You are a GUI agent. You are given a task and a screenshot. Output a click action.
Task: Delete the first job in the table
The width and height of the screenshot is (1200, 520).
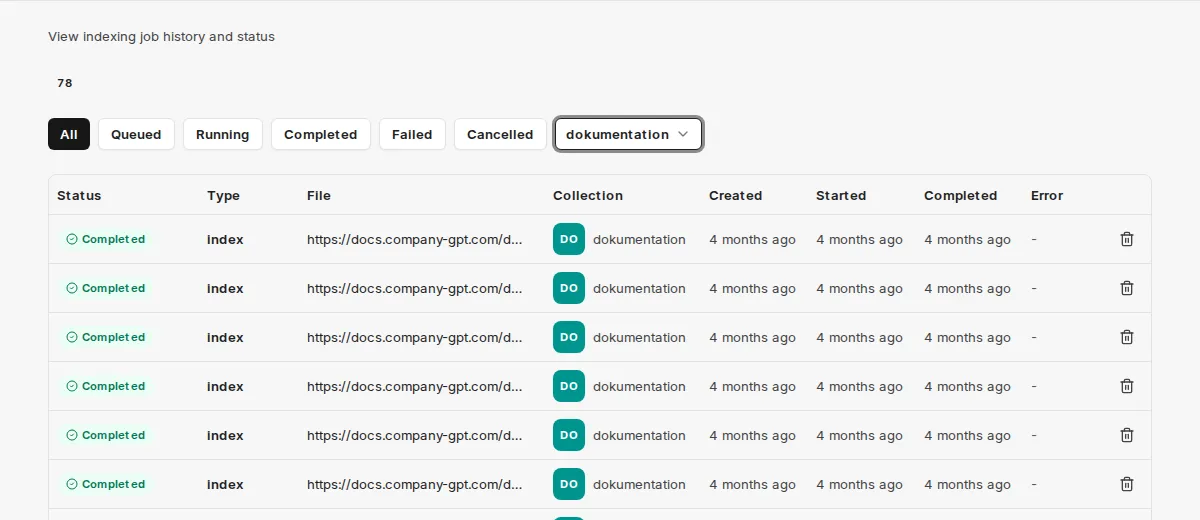coord(1126,239)
